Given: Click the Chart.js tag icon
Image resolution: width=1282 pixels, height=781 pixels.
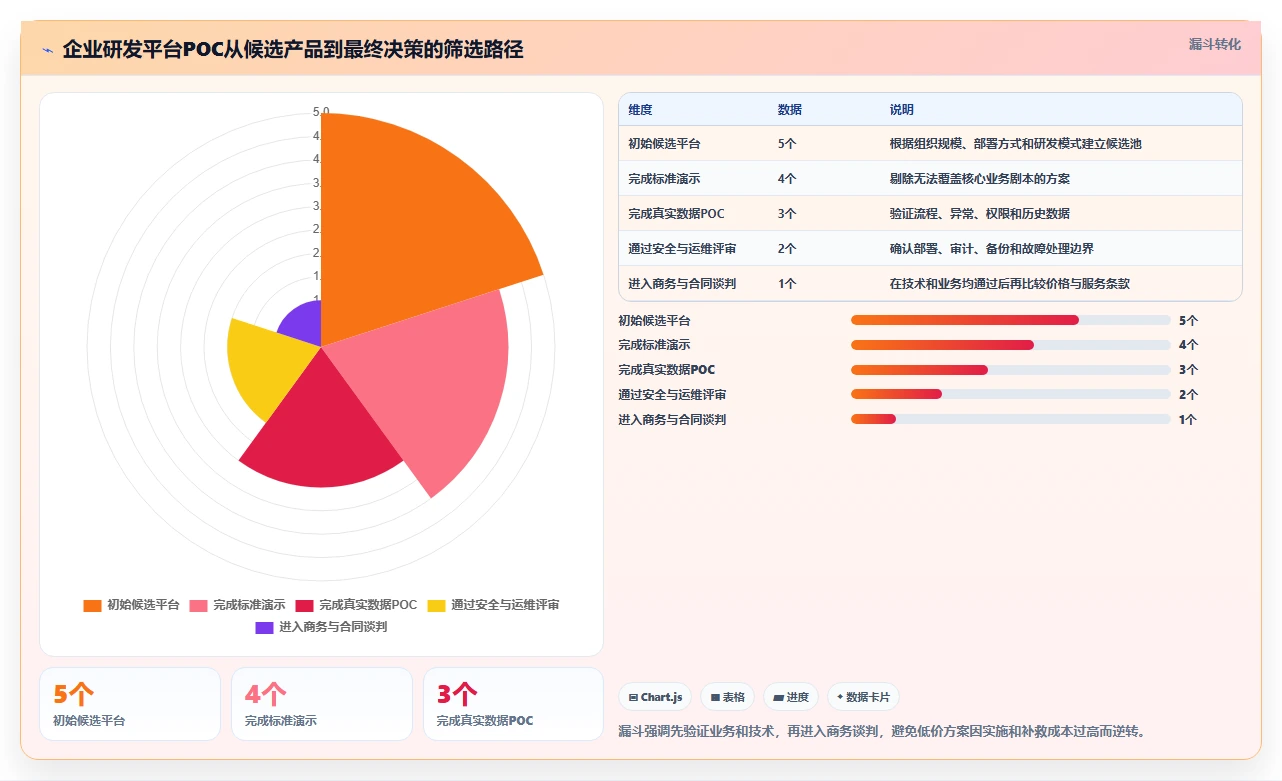Looking at the screenshot, I should 633,697.
